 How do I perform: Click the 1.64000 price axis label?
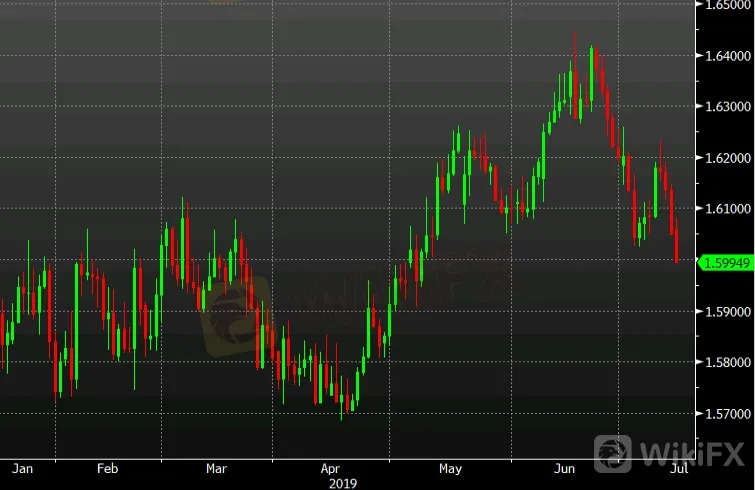[x=728, y=56]
